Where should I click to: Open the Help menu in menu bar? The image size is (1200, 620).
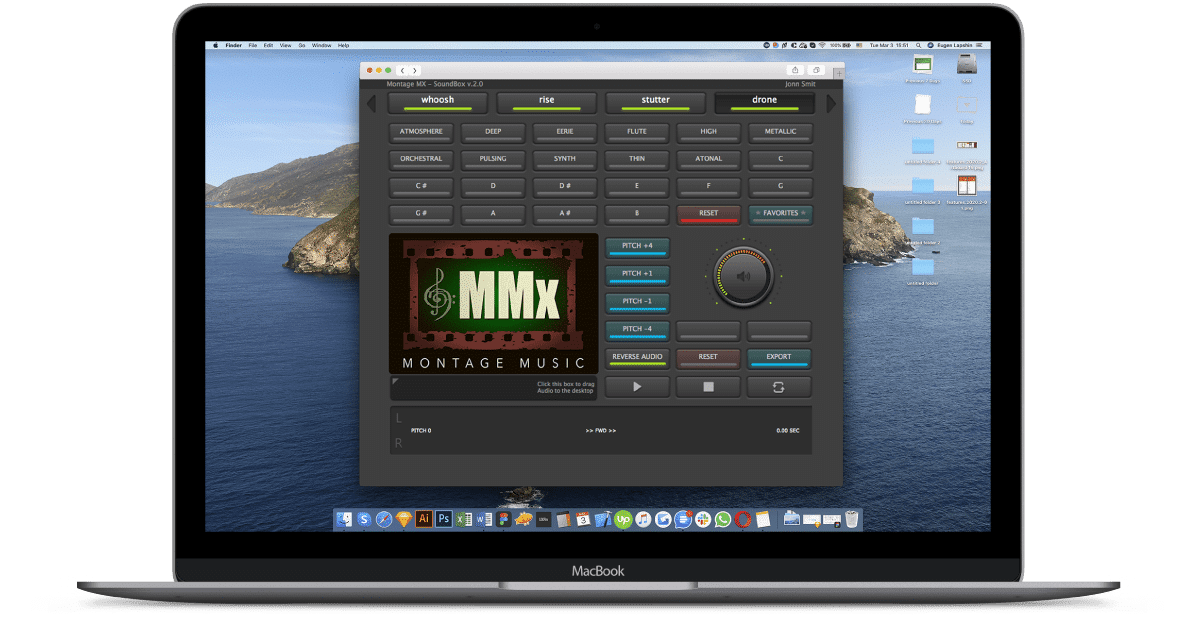click(343, 46)
